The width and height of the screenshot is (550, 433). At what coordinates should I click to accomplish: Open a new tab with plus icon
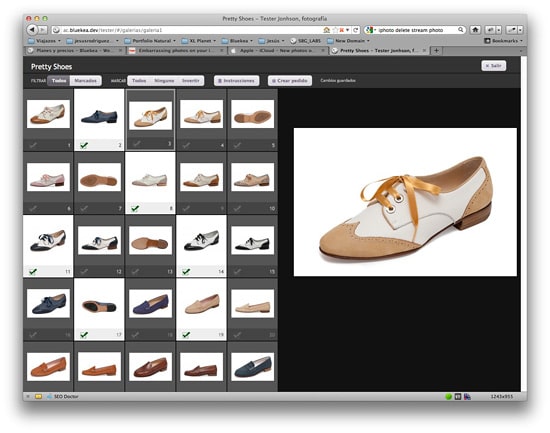pos(436,51)
